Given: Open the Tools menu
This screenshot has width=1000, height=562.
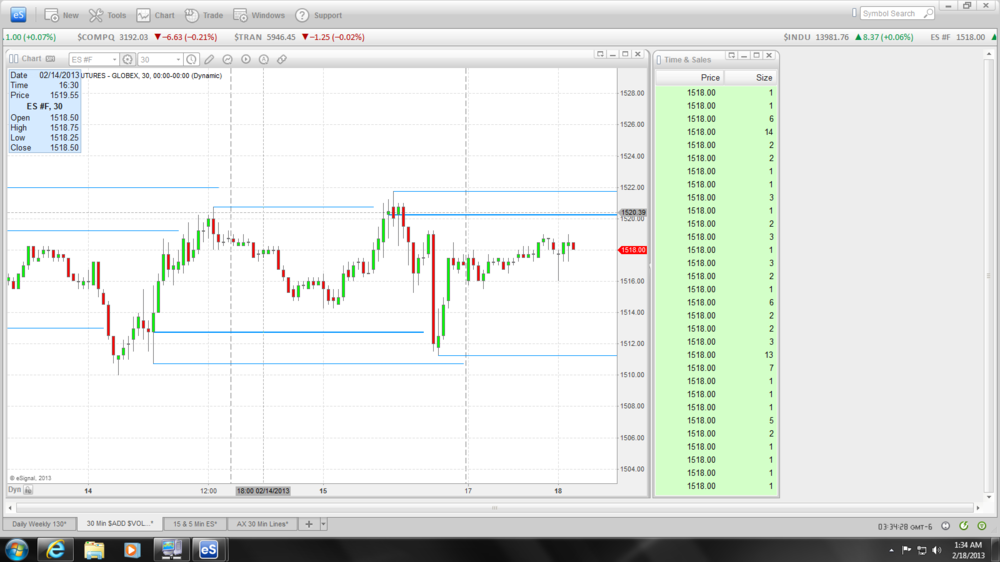Looking at the screenshot, I should pyautogui.click(x=107, y=15).
